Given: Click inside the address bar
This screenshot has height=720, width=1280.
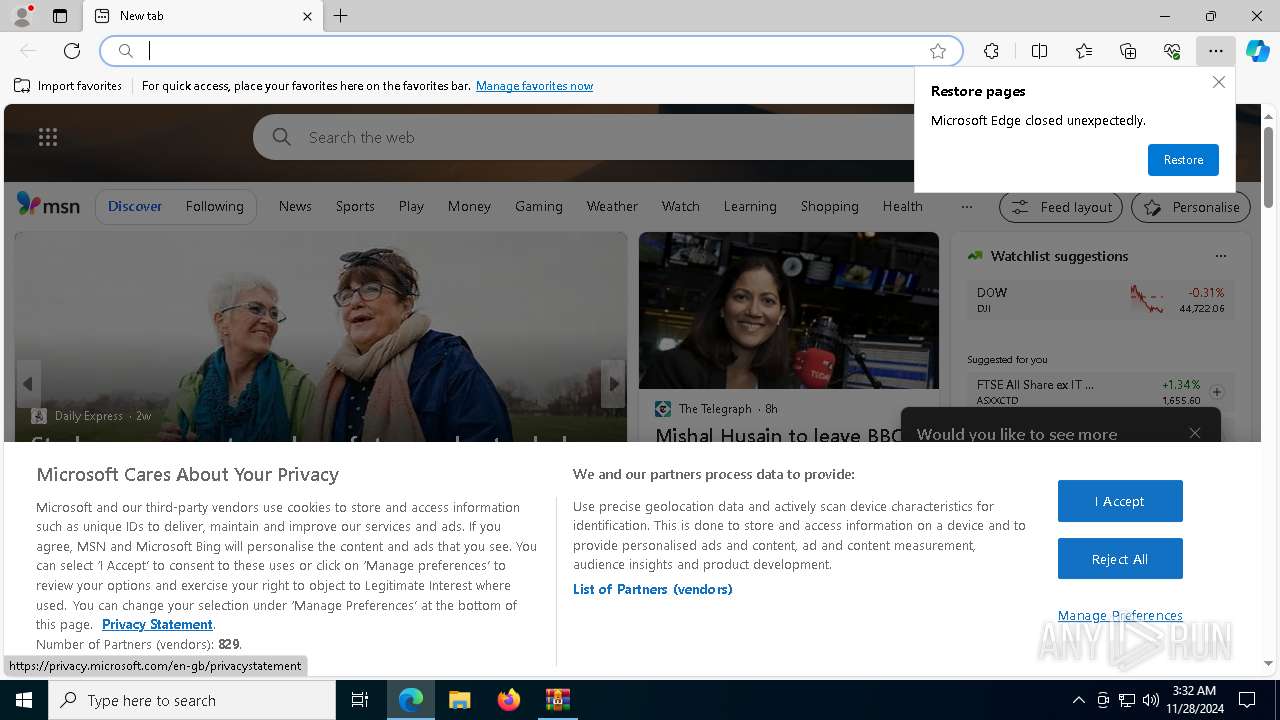Looking at the screenshot, I should click(530, 51).
